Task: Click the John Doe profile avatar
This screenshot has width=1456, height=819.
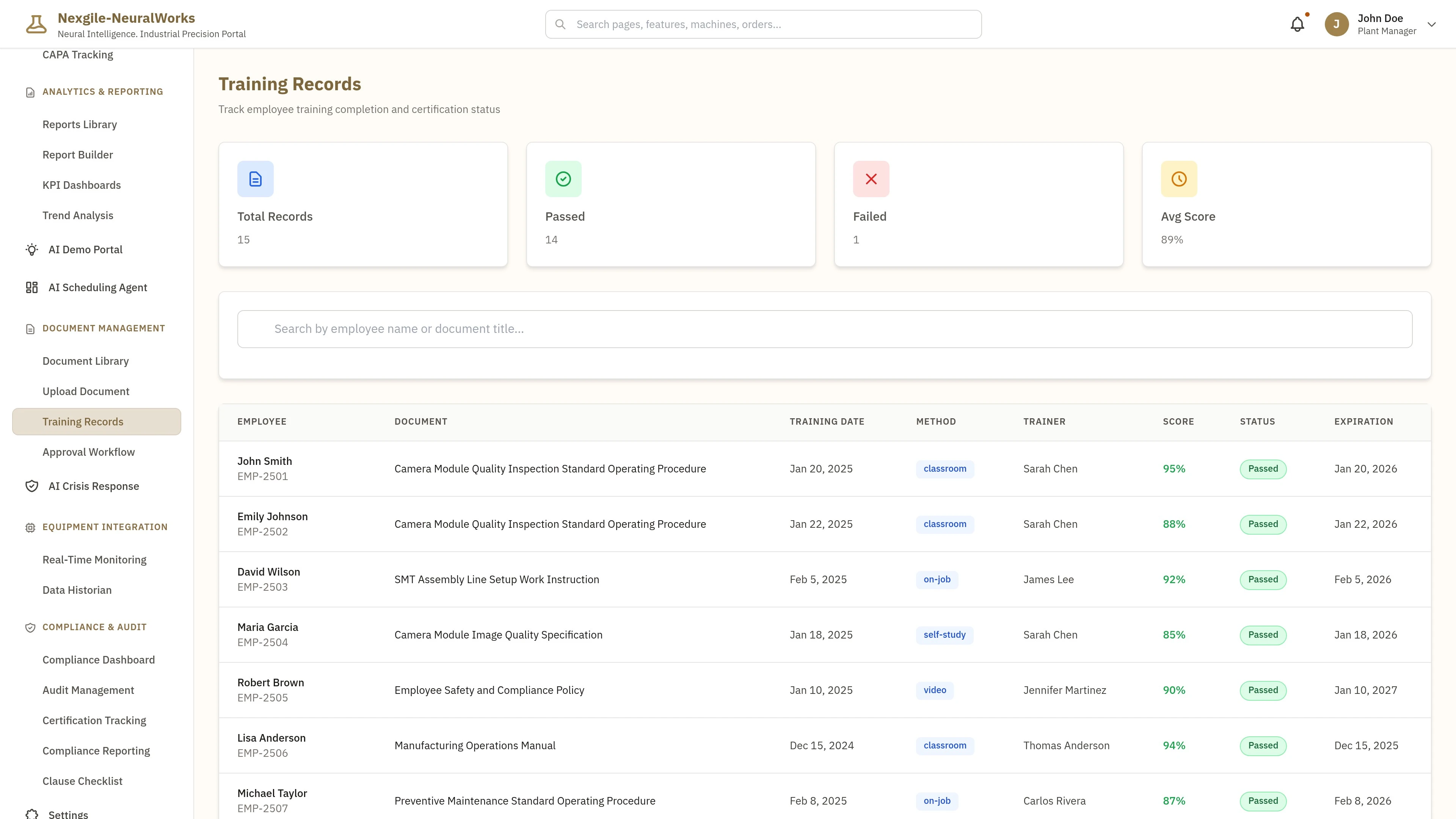Action: coord(1337,24)
